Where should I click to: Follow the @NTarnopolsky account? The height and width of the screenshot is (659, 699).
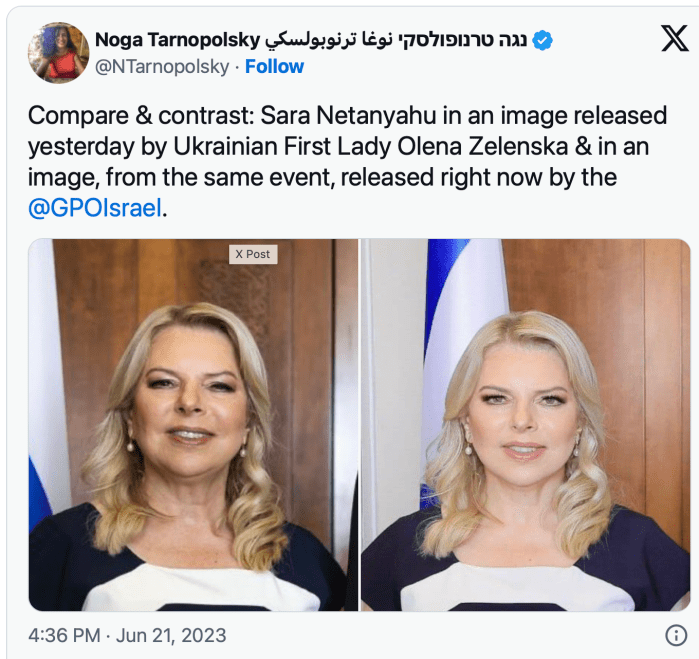(x=274, y=66)
